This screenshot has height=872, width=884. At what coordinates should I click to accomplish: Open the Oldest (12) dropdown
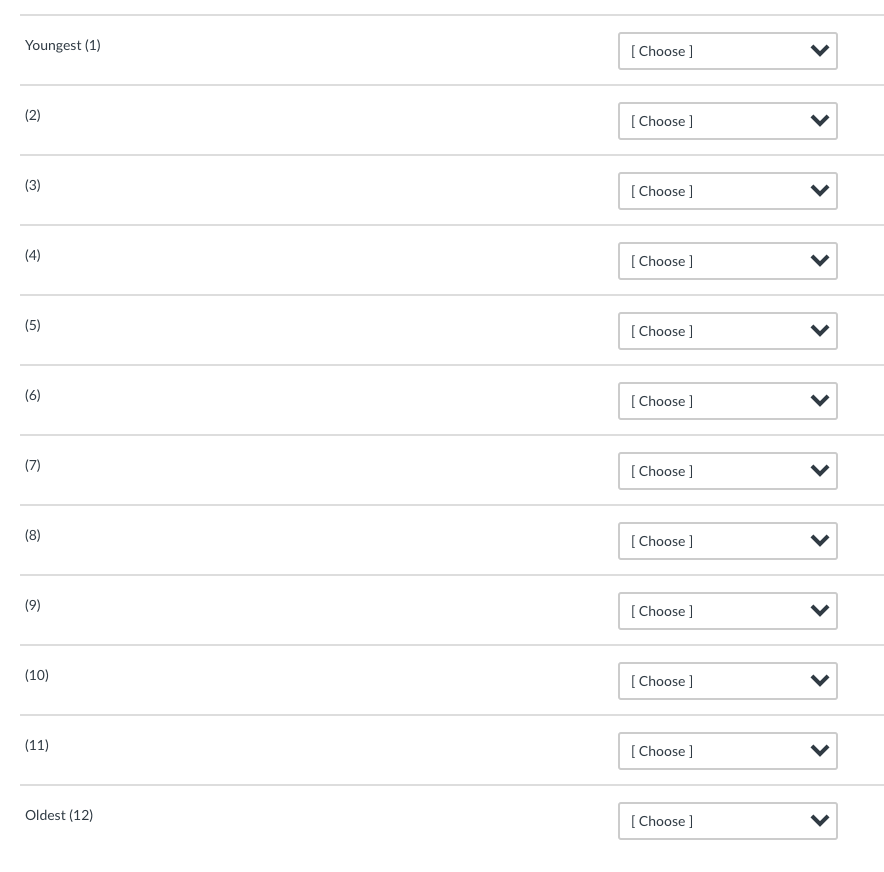click(x=727, y=821)
